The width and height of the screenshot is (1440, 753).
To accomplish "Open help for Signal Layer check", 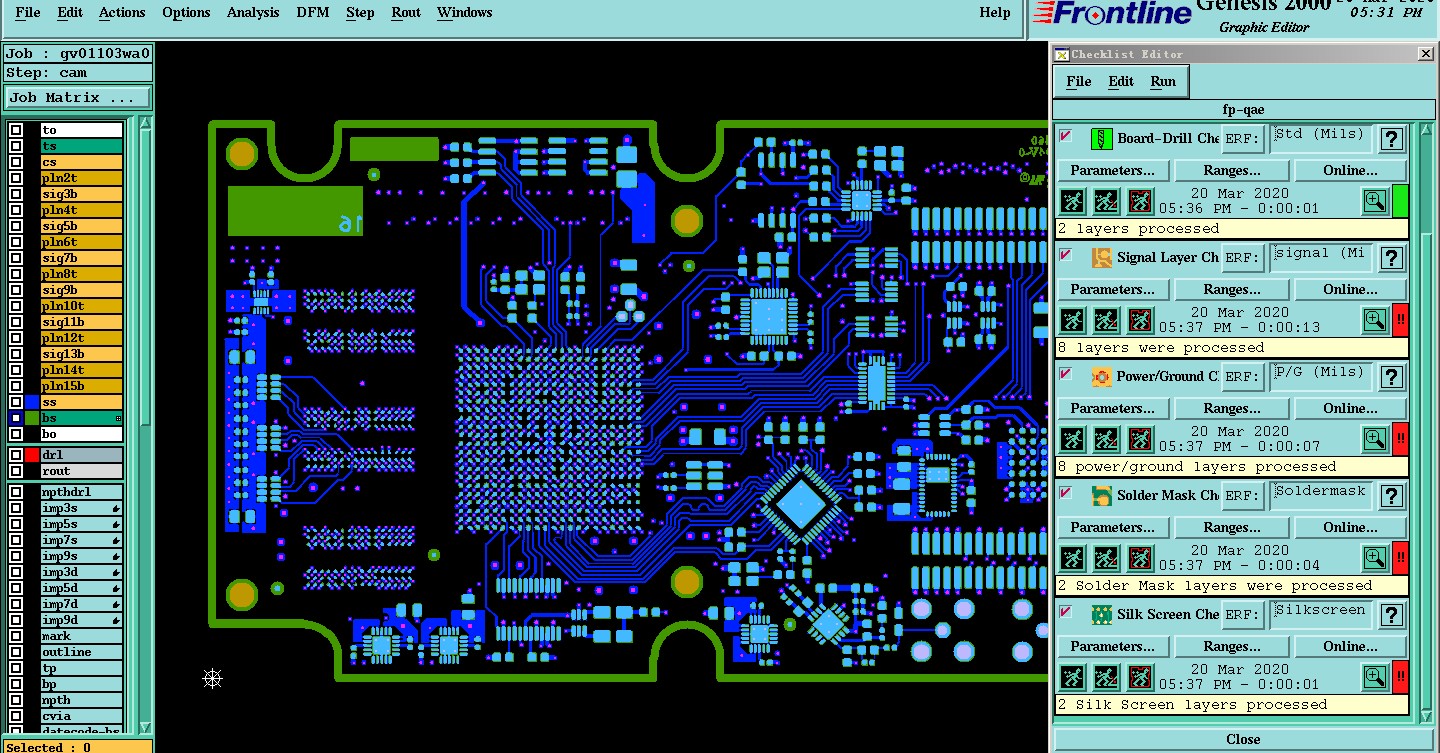I will [x=1391, y=258].
